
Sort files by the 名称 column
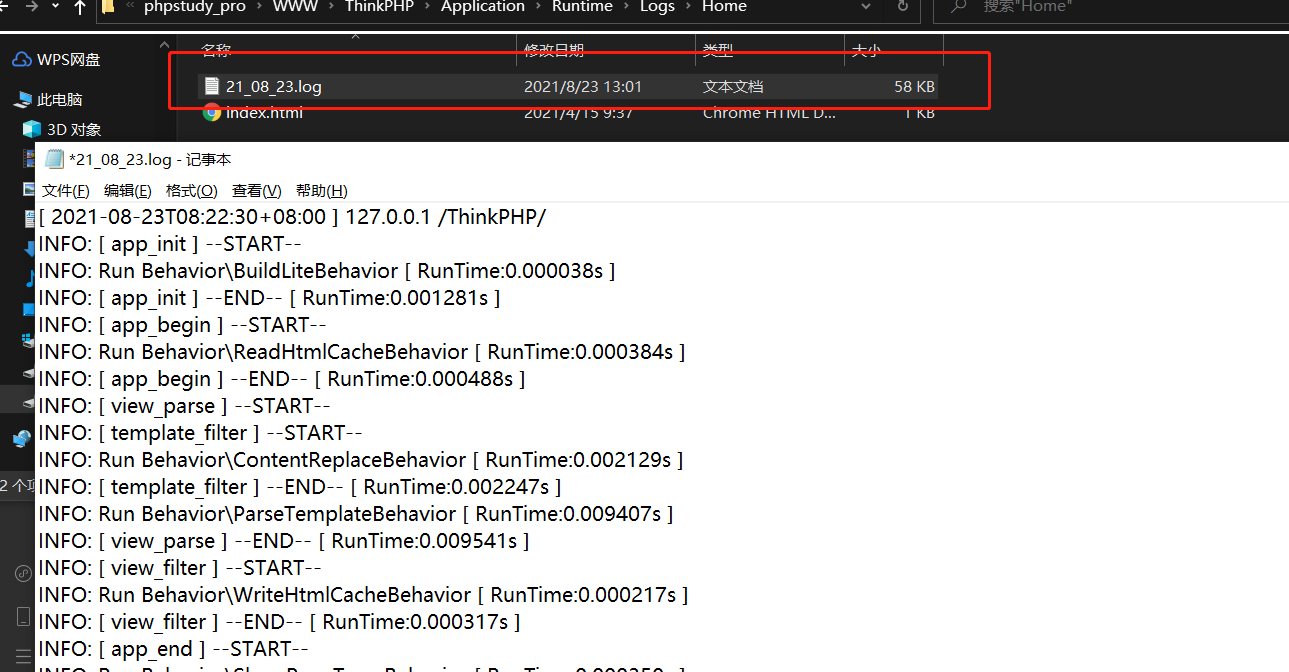click(217, 50)
